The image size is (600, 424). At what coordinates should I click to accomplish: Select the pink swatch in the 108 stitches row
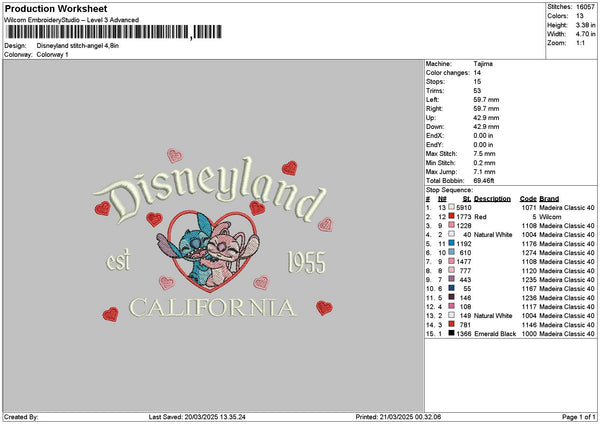452,306
